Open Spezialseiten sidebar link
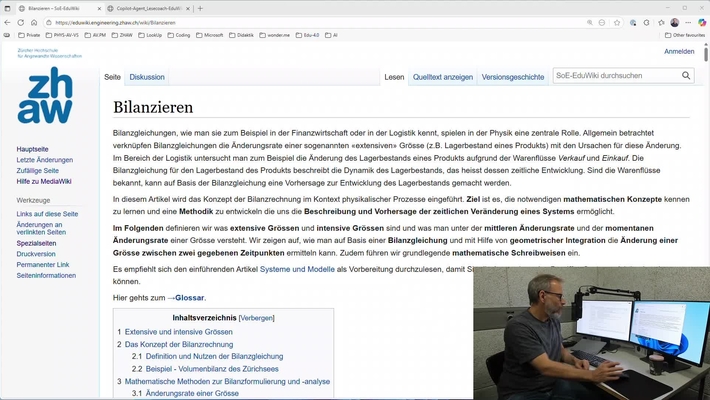 36,243
